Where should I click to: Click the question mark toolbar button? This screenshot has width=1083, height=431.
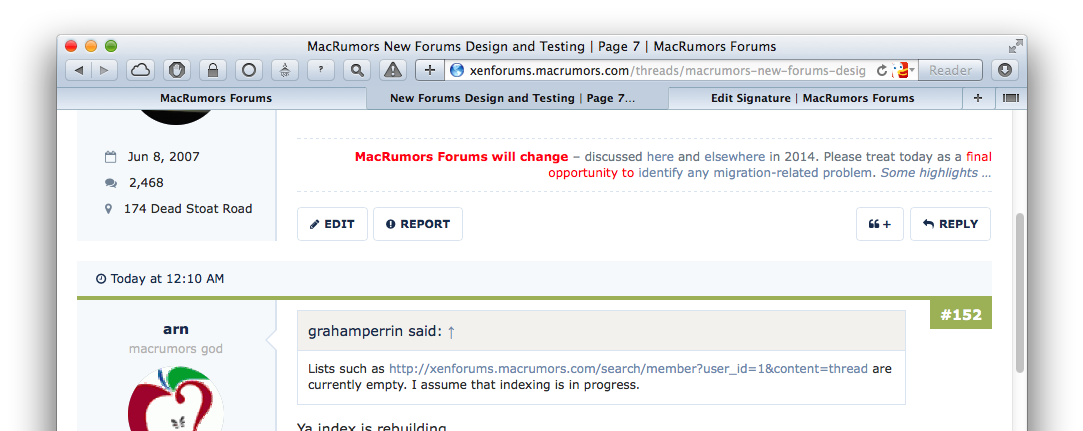(320, 70)
